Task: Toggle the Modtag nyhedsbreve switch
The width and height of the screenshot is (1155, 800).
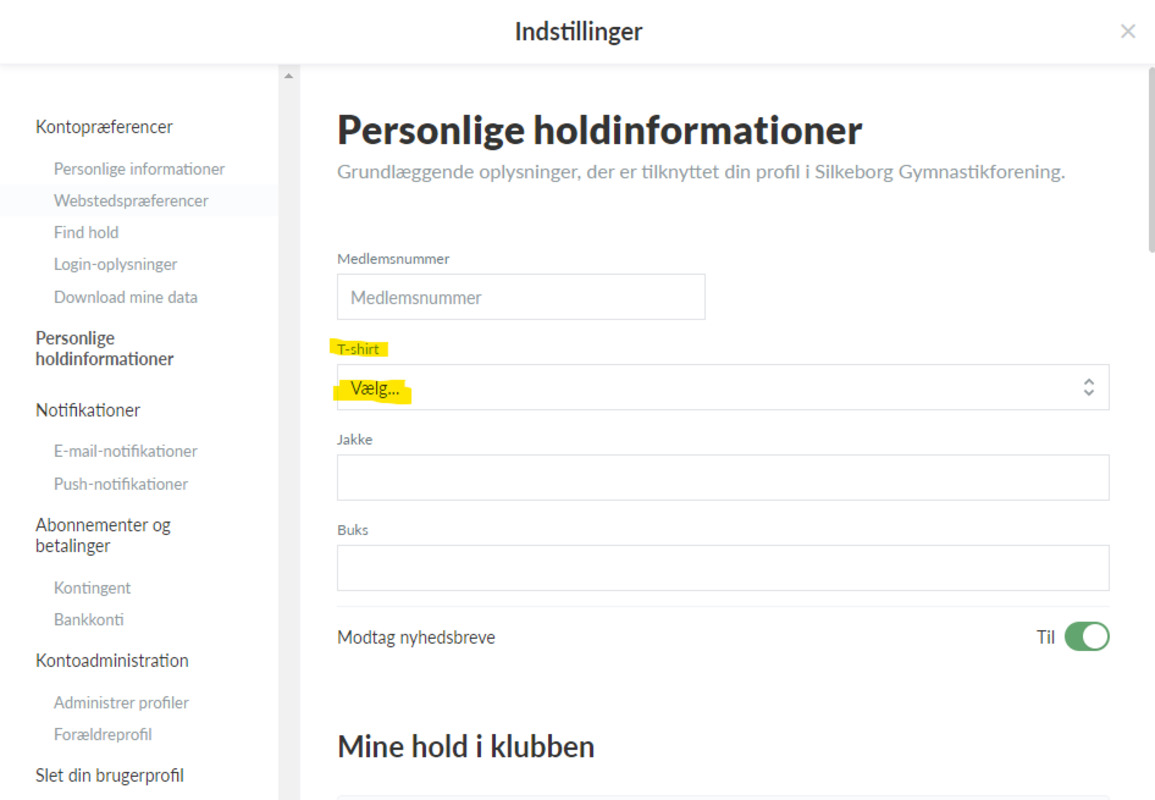Action: tap(1086, 636)
